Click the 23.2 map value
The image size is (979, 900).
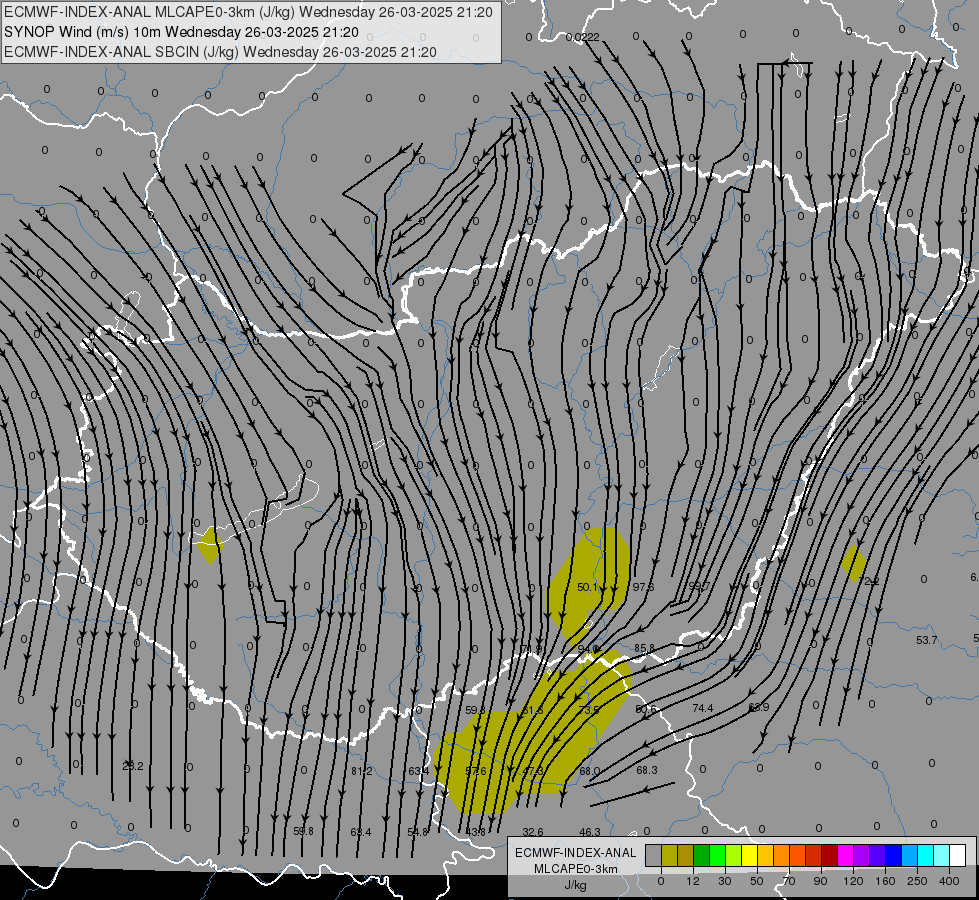[132, 766]
